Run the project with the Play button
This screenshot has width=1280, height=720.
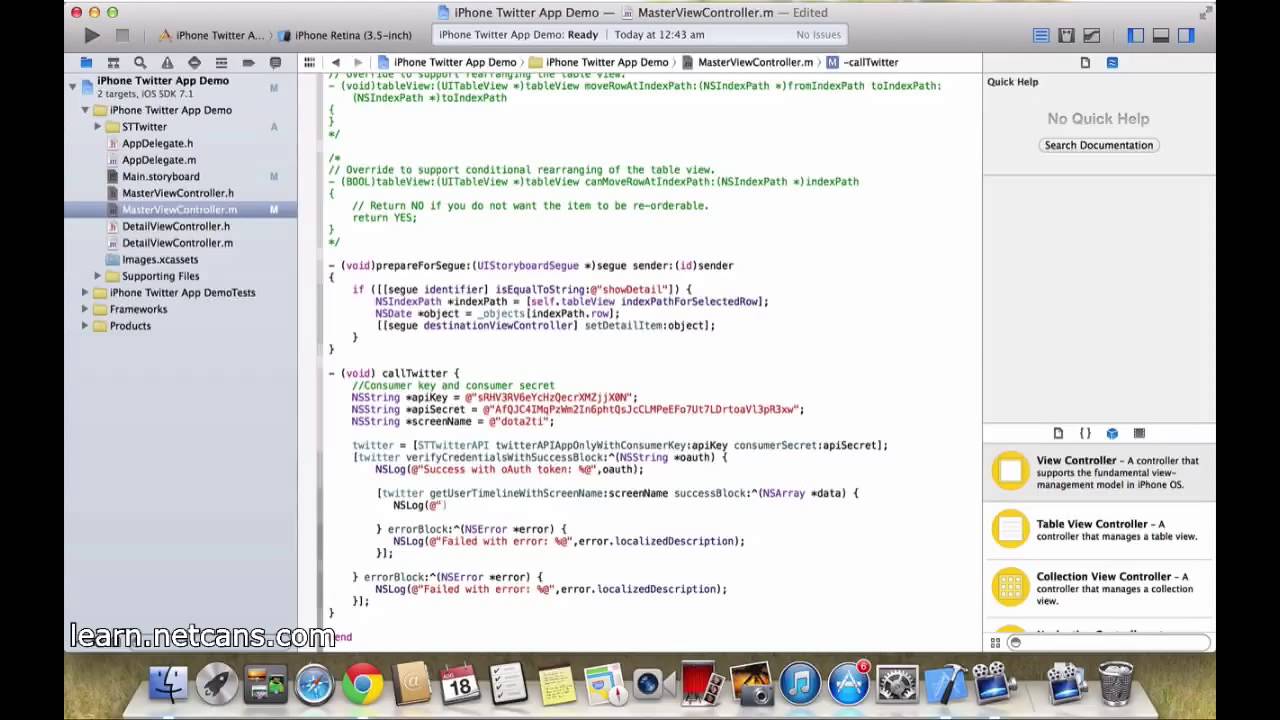(91, 35)
